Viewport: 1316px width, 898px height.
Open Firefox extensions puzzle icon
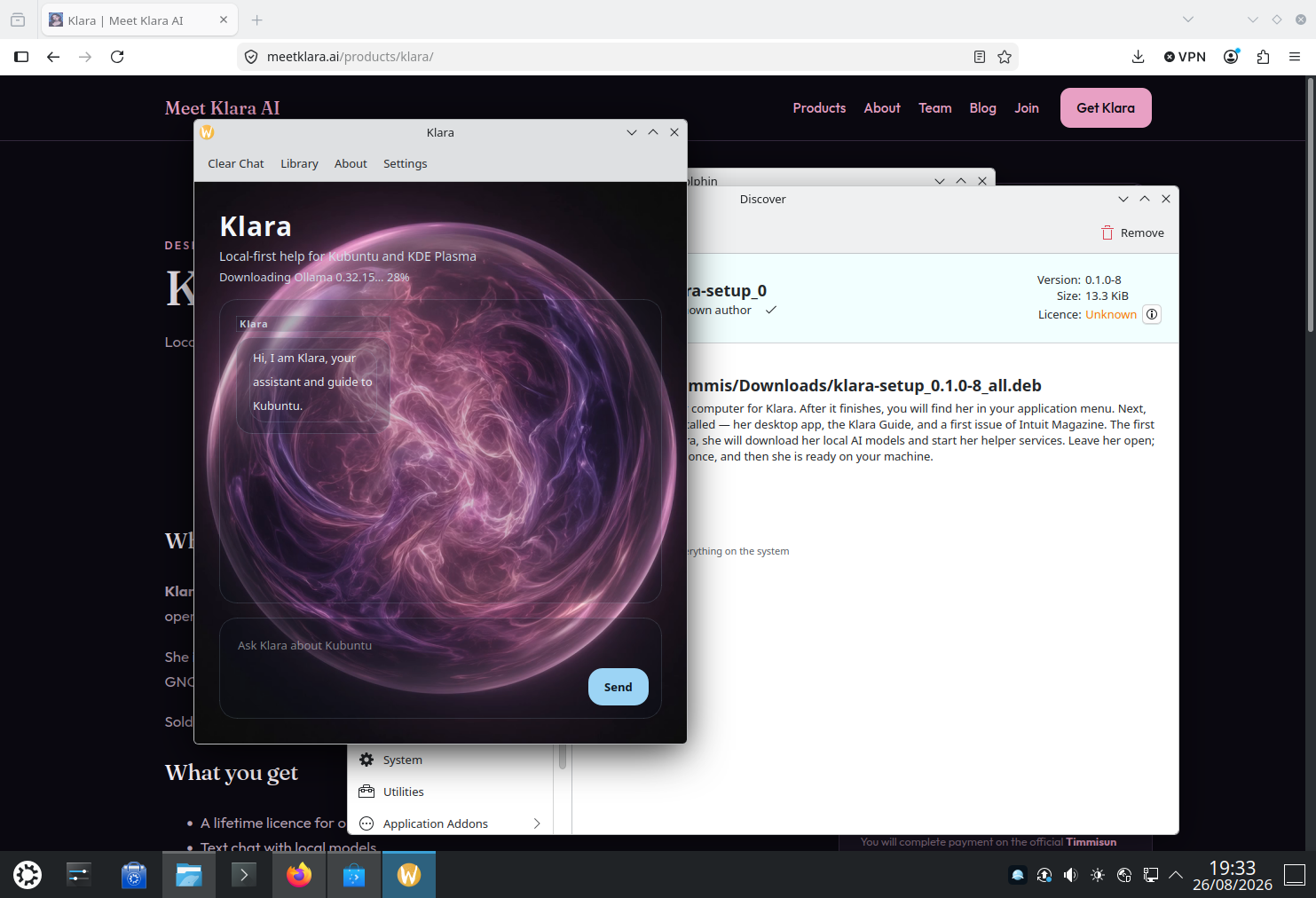pos(1264,57)
